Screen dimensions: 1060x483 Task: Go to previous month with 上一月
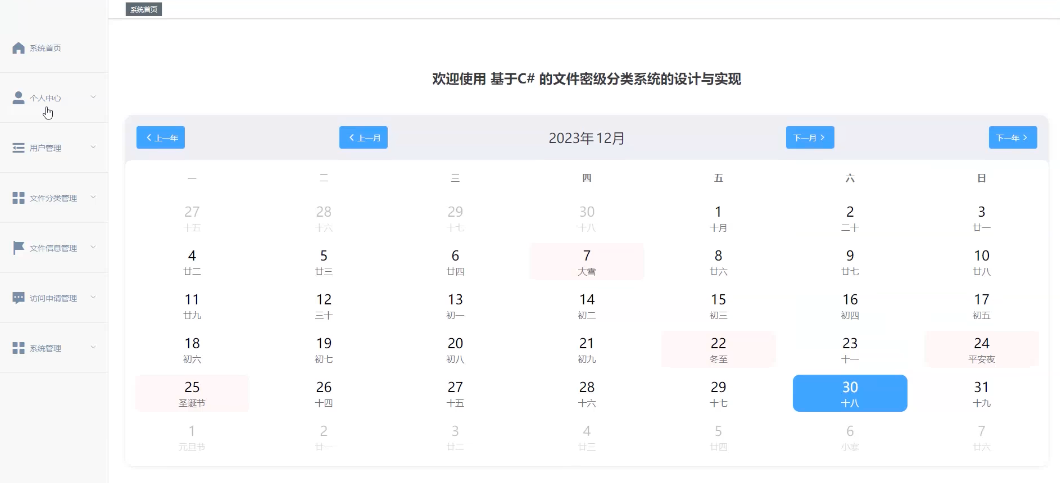(364, 137)
